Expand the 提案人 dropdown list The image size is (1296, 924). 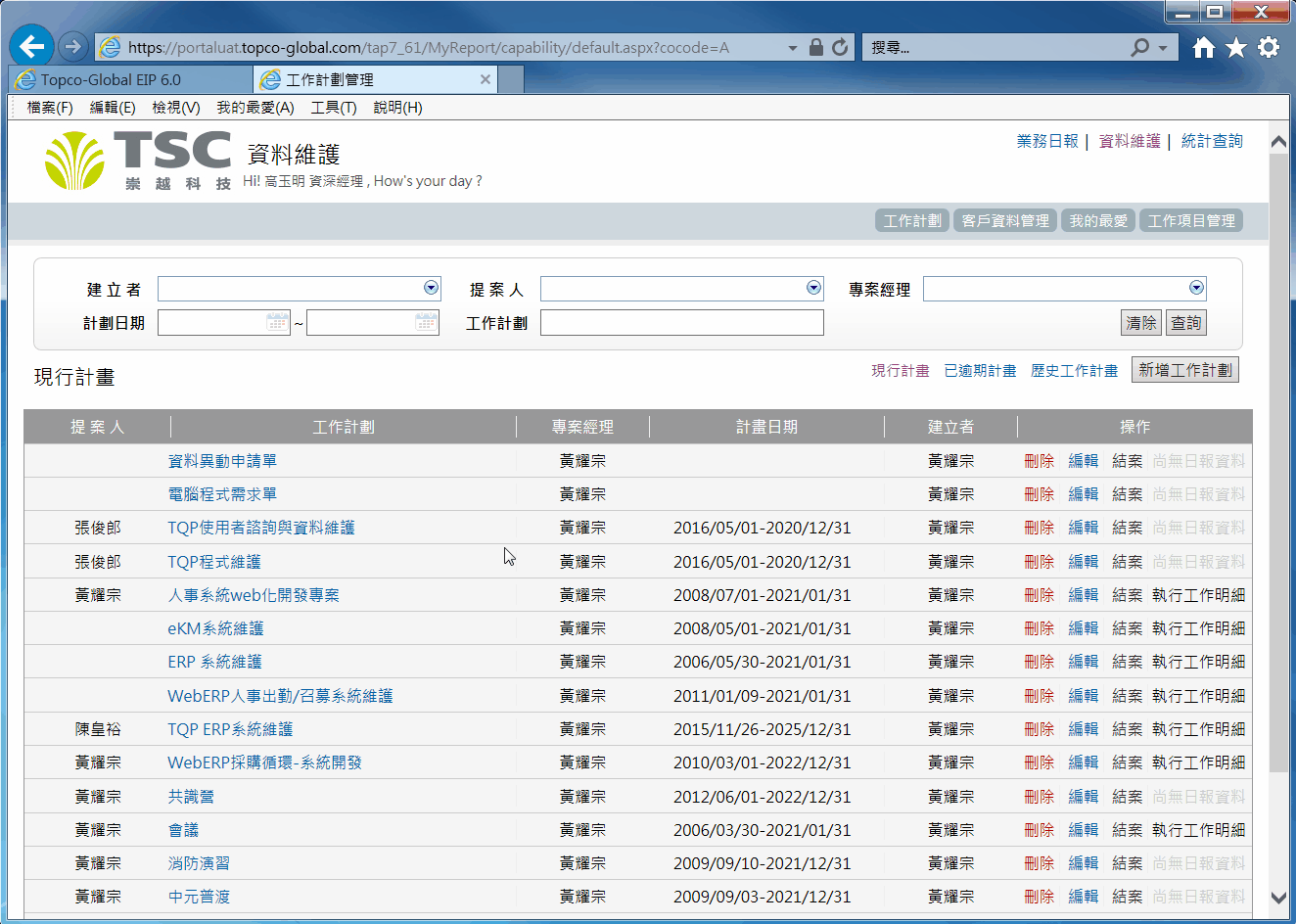coord(813,288)
